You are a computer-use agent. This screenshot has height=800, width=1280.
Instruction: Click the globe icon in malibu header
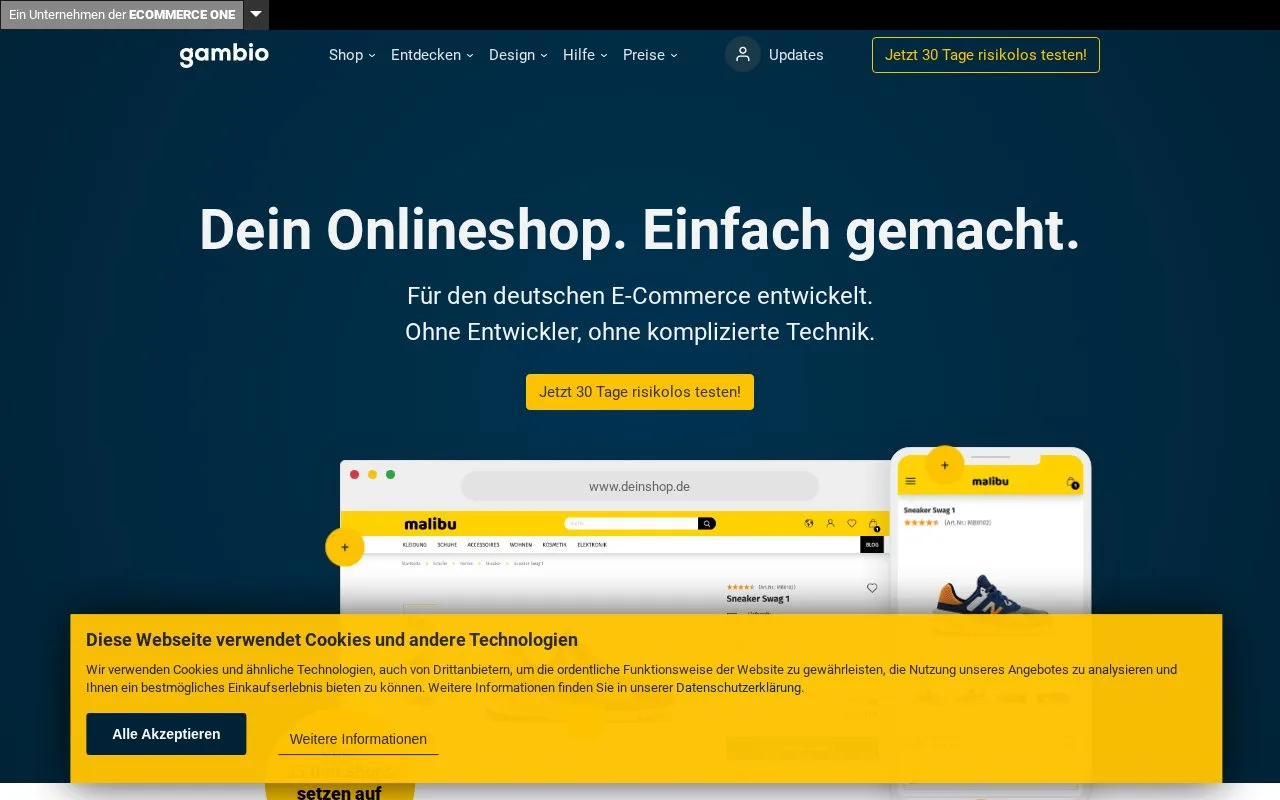[809, 523]
